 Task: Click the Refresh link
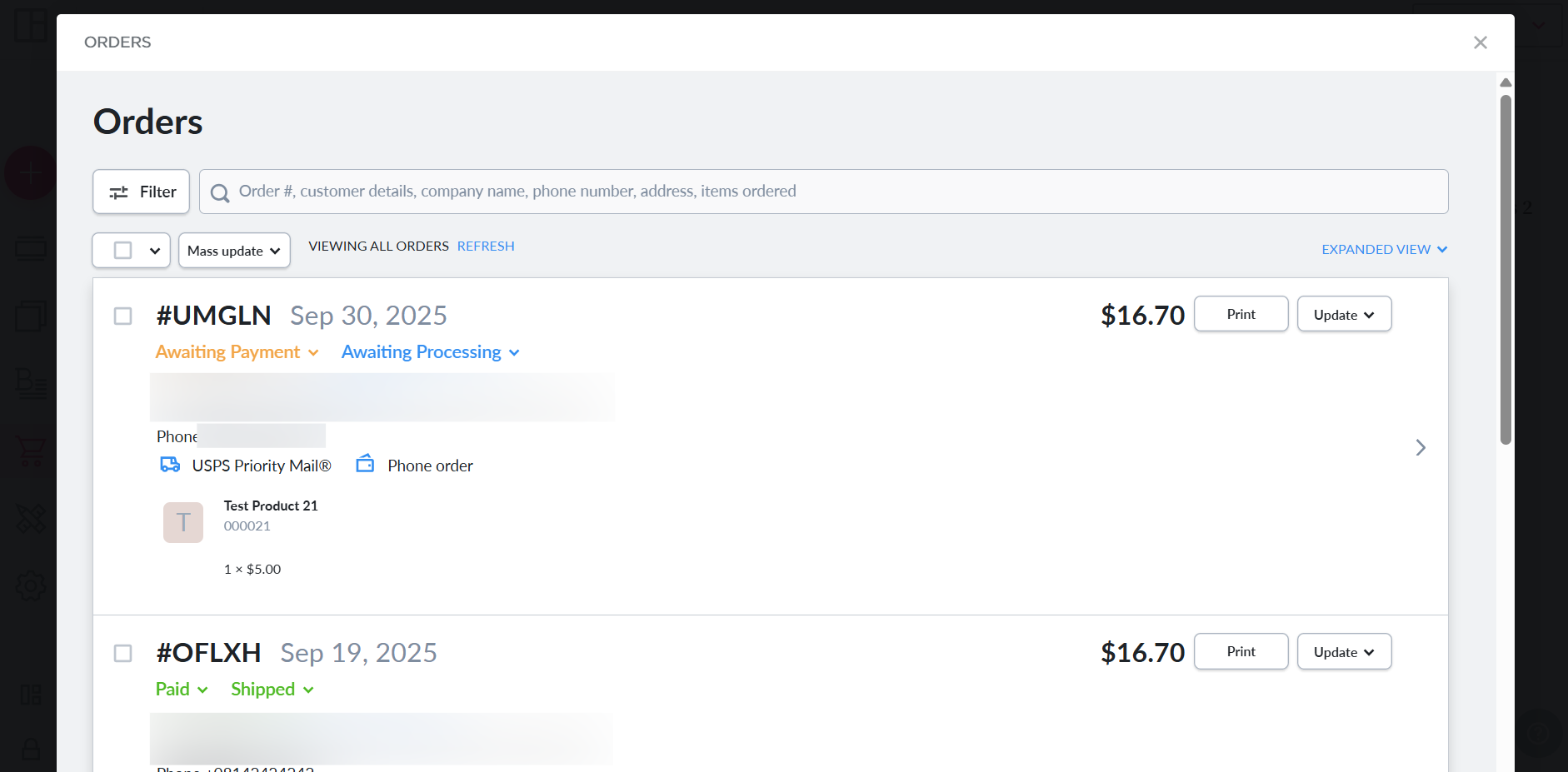pos(486,247)
